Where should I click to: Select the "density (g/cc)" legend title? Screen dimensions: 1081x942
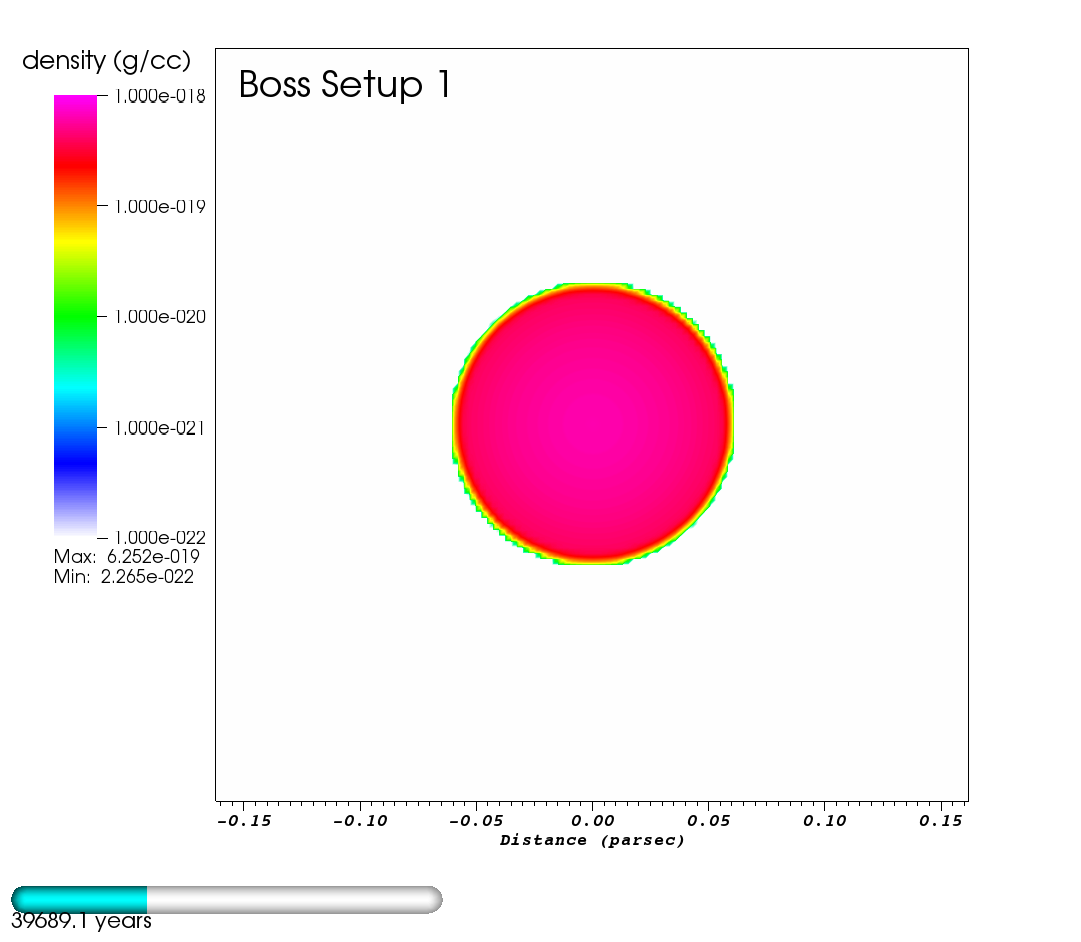106,61
